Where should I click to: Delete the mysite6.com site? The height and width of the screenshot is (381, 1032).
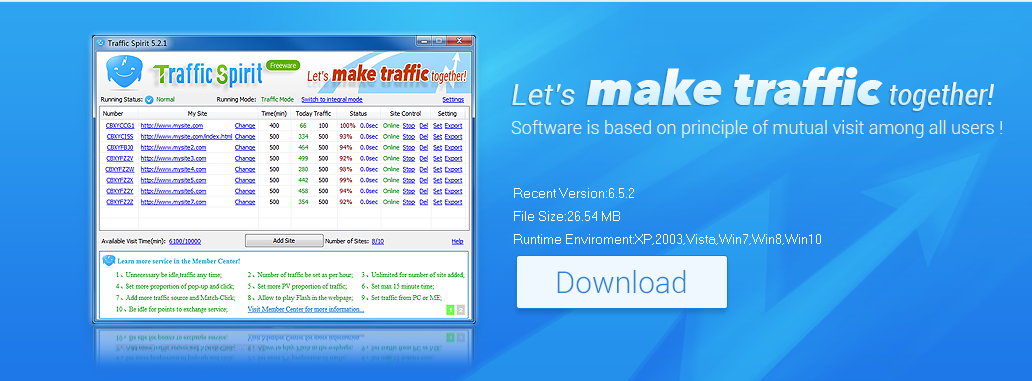click(x=424, y=191)
